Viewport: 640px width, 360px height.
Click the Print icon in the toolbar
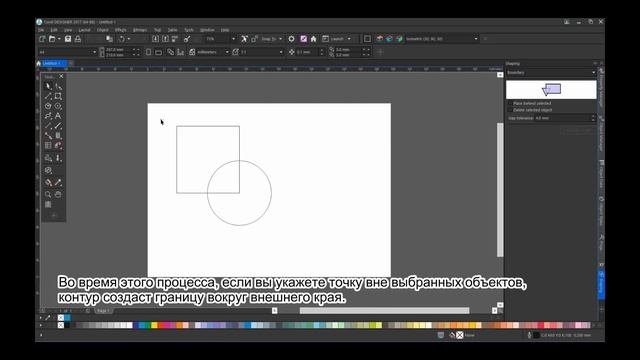[x=78, y=39]
